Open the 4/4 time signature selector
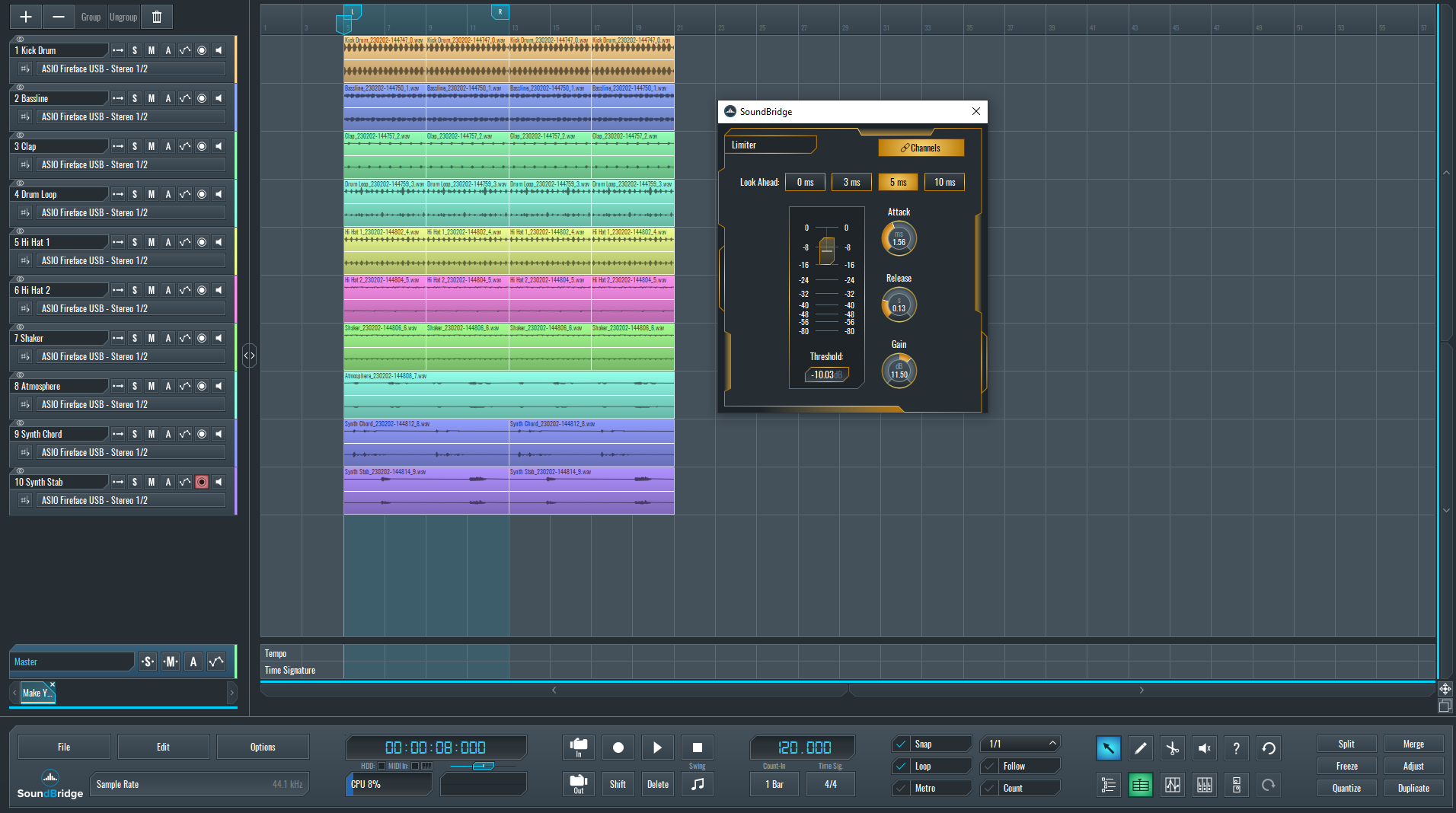 [830, 784]
